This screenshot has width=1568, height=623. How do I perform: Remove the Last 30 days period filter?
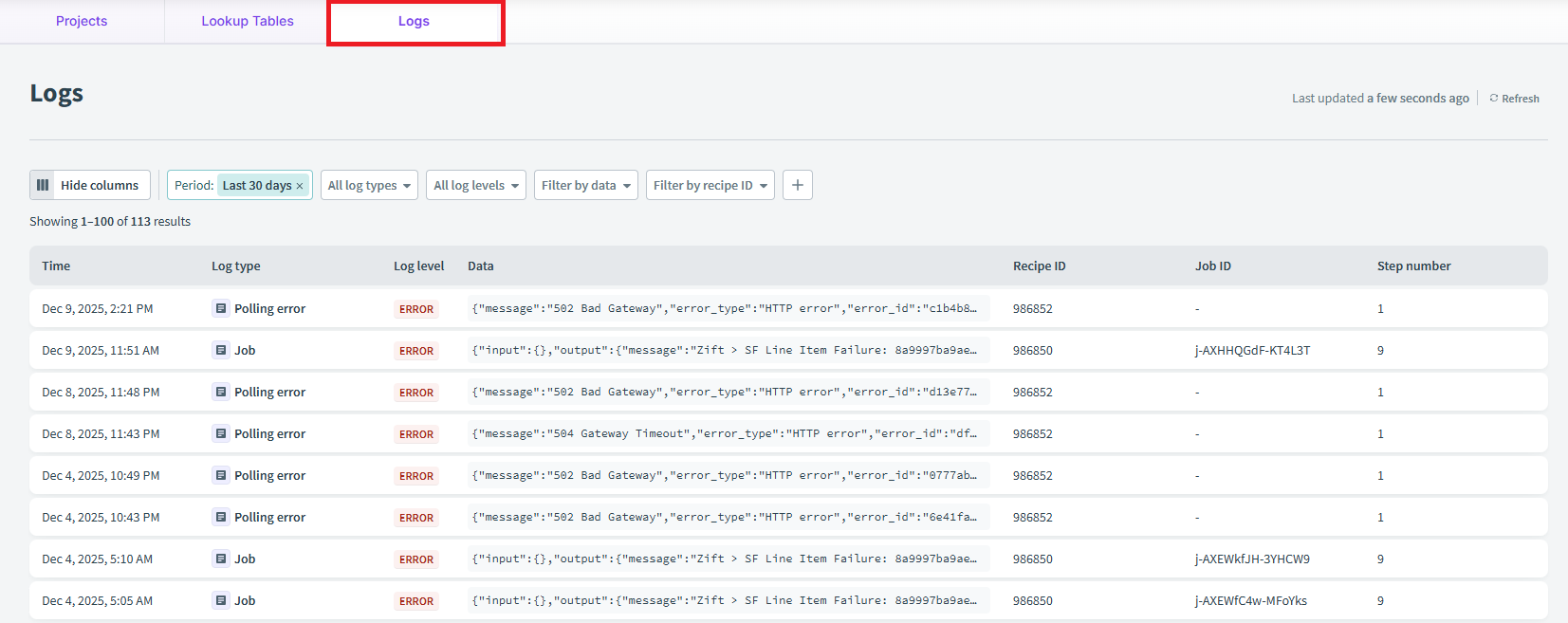300,186
